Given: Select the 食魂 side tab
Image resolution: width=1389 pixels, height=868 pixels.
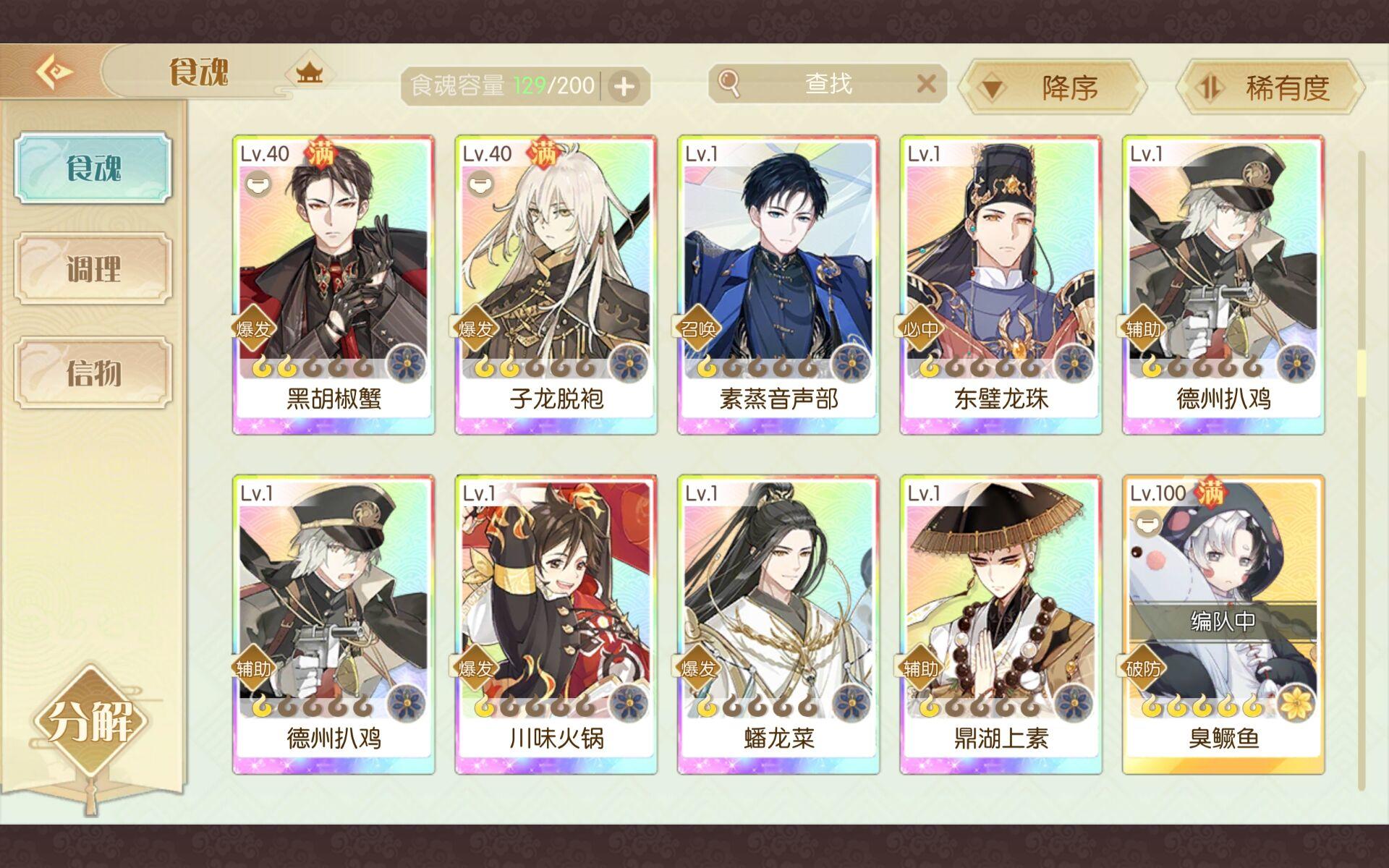Looking at the screenshot, I should (93, 168).
